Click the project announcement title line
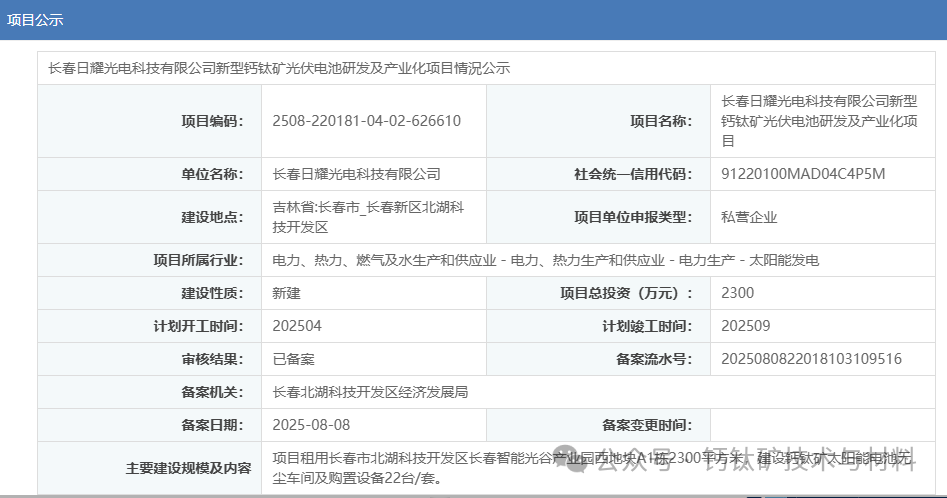 click(x=279, y=69)
